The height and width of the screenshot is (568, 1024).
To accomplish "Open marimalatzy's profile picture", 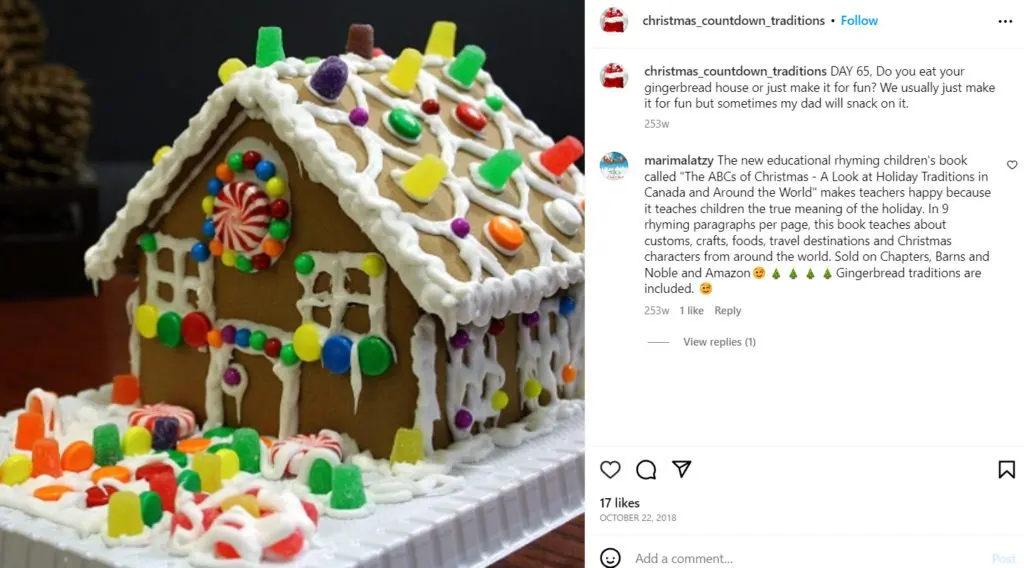I will pyautogui.click(x=614, y=166).
